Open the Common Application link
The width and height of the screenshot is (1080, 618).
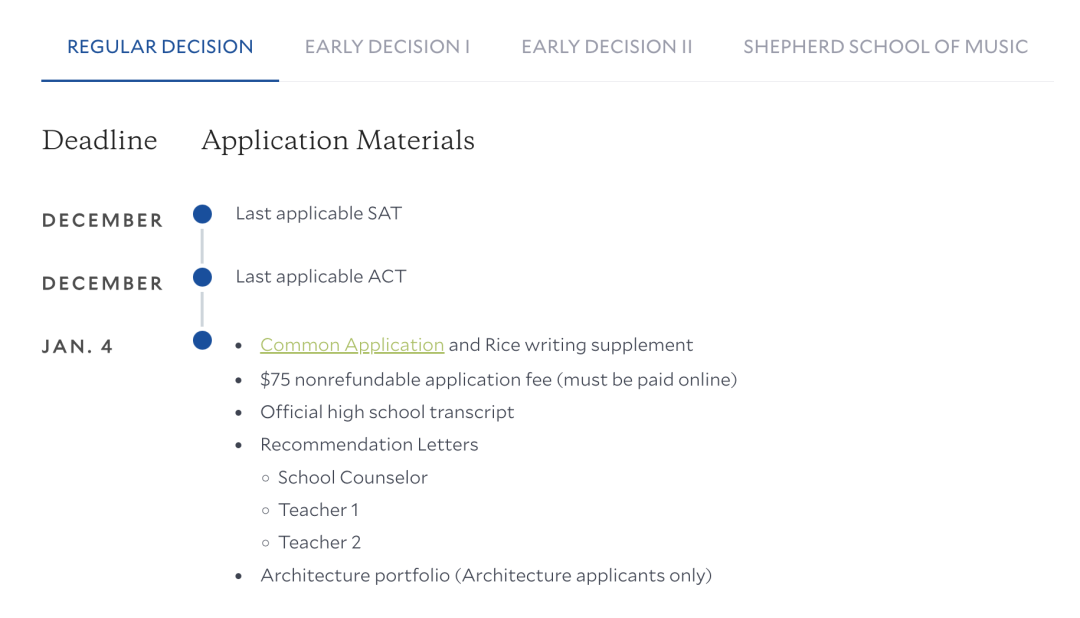pos(352,345)
